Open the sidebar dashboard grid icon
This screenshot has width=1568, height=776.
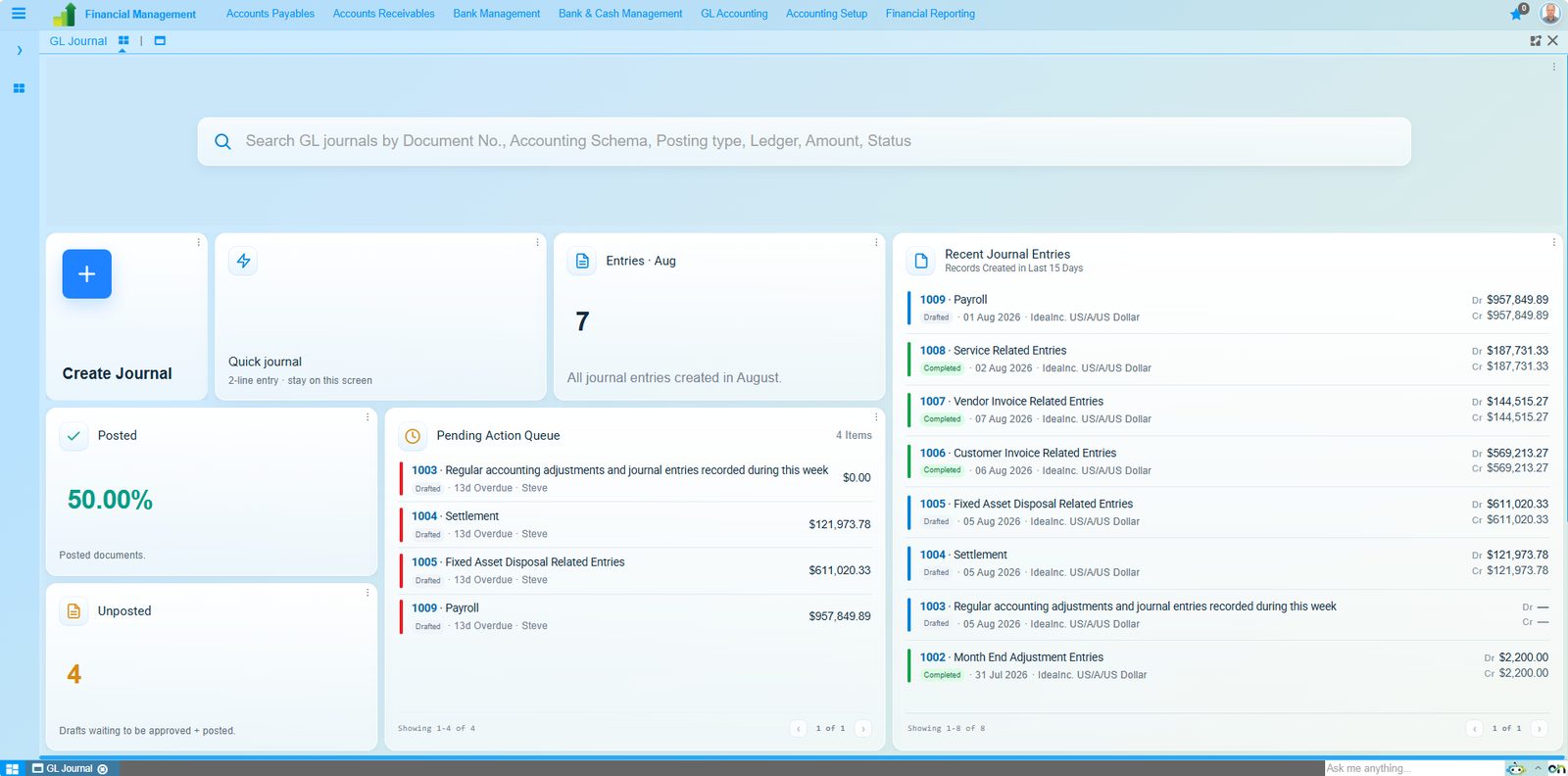(x=19, y=88)
